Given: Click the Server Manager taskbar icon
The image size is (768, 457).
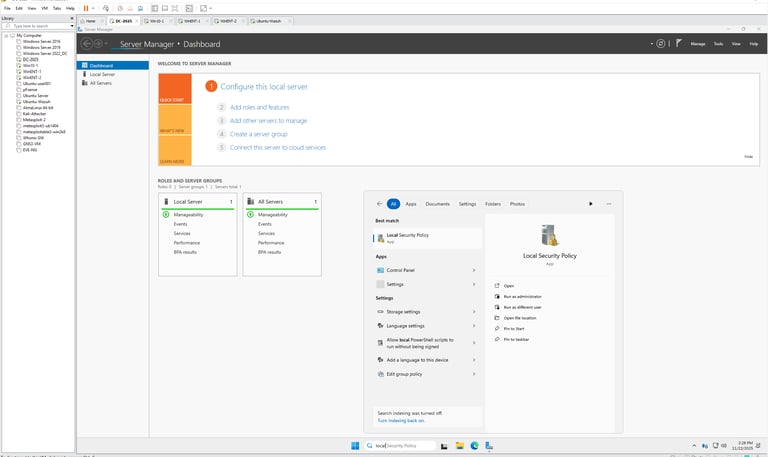Looking at the screenshot, I should point(489,445).
